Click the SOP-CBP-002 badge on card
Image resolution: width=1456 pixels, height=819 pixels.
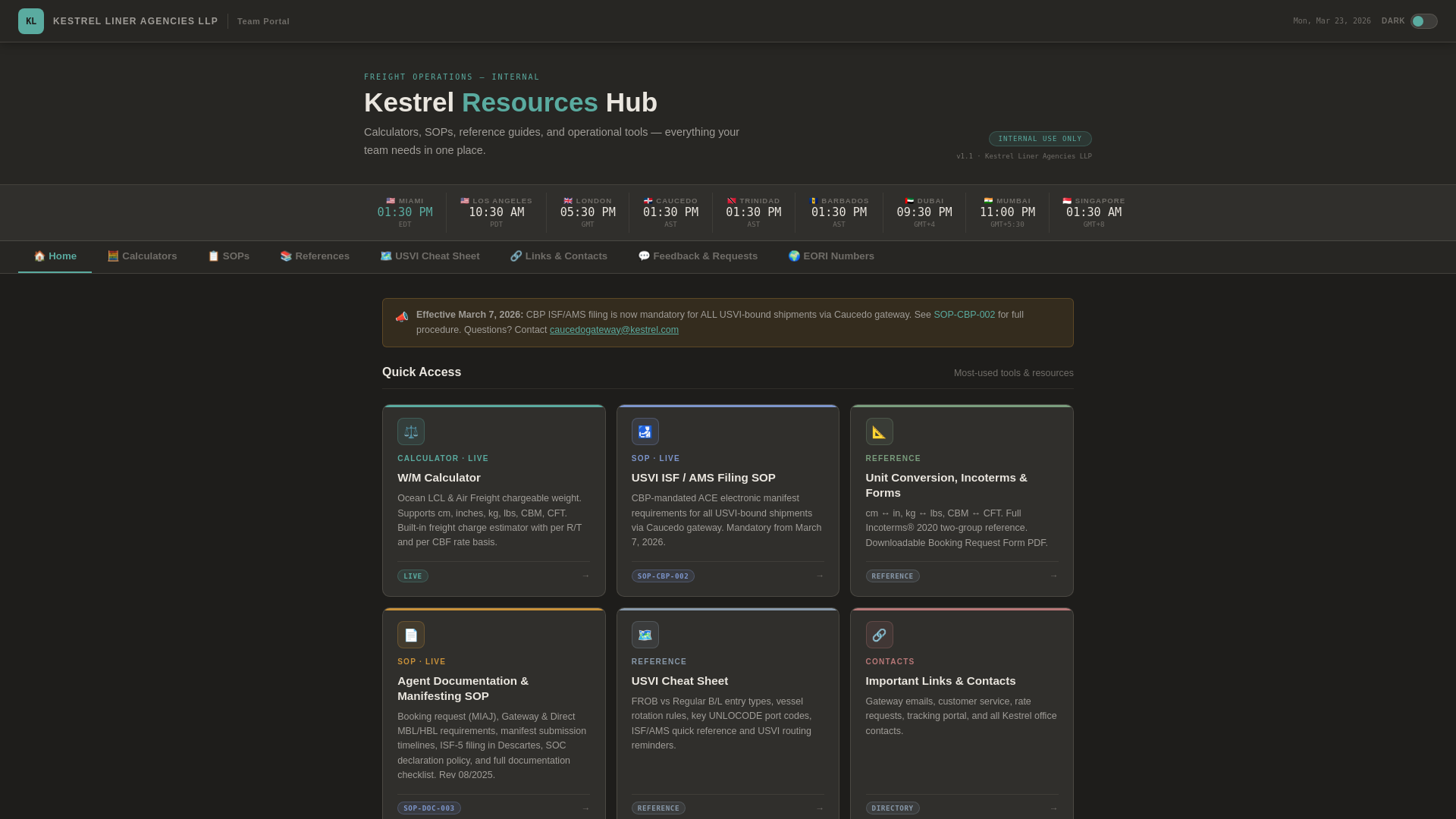coord(663,576)
